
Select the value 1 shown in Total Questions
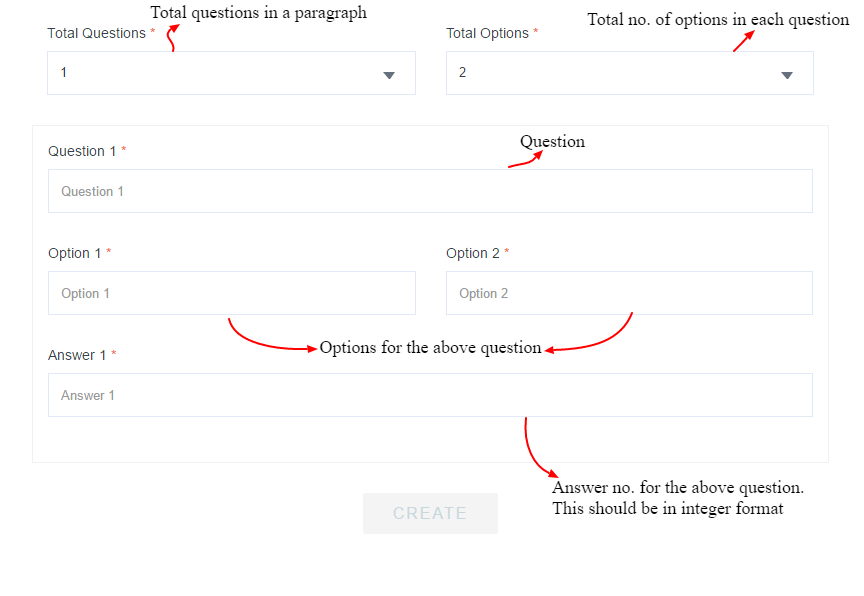[65, 73]
